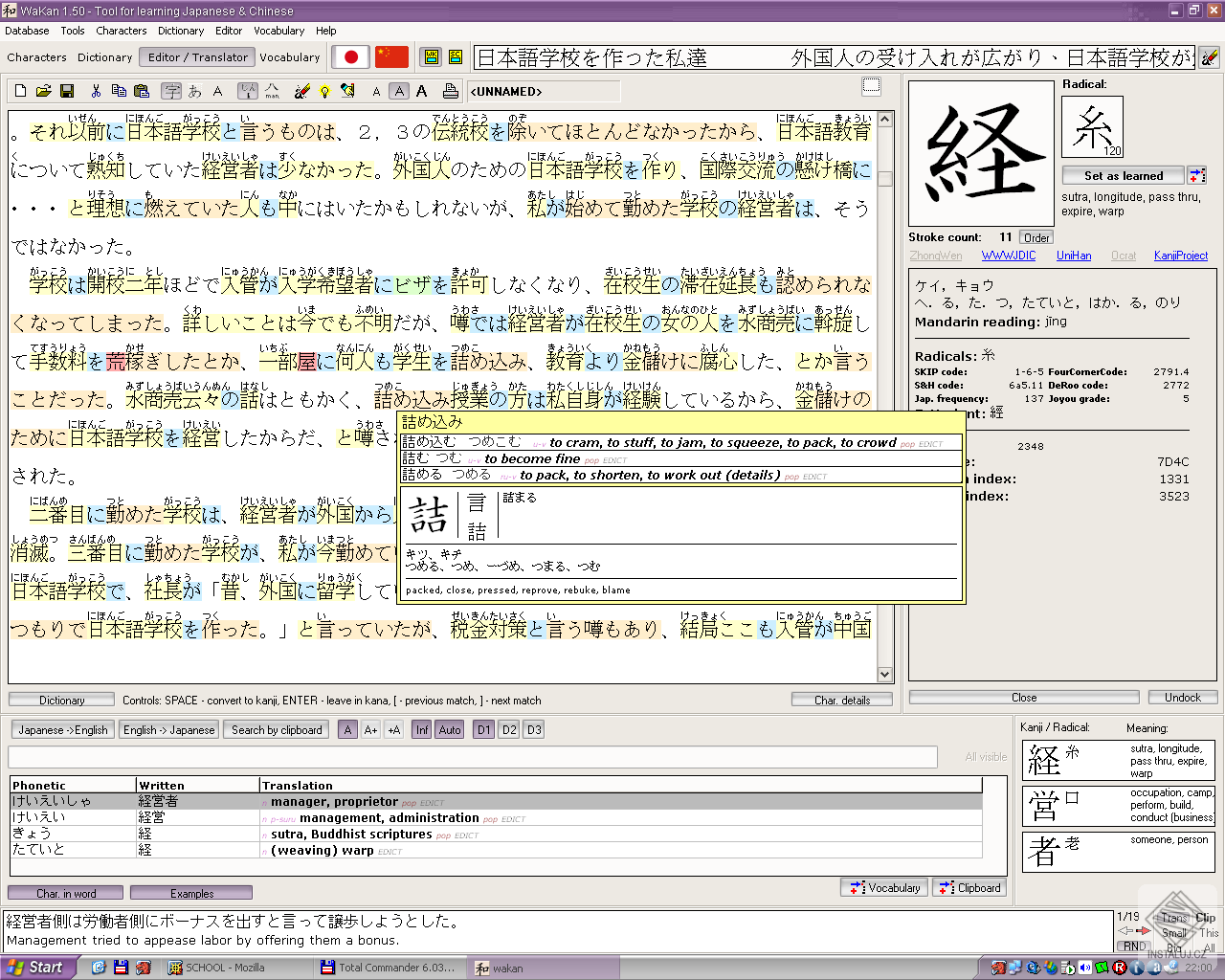Toggle kanji input mode button 字
Screen dimensions: 1225x980
click(x=171, y=91)
